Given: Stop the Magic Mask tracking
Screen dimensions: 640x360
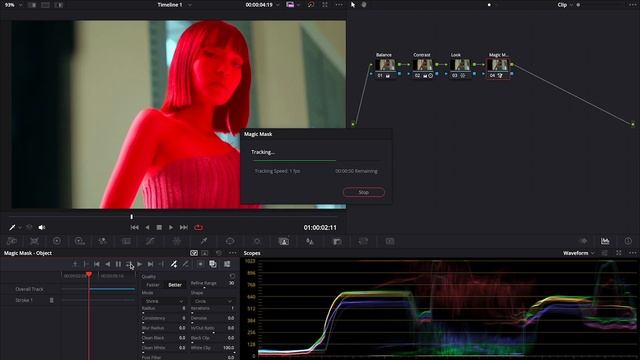Looking at the screenshot, I should click(x=364, y=192).
